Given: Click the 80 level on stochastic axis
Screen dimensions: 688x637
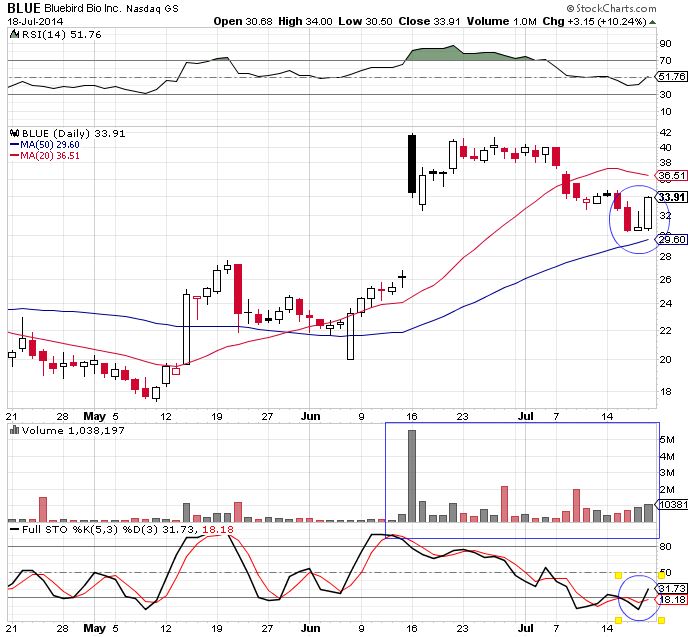Looking at the screenshot, I should (x=665, y=547).
